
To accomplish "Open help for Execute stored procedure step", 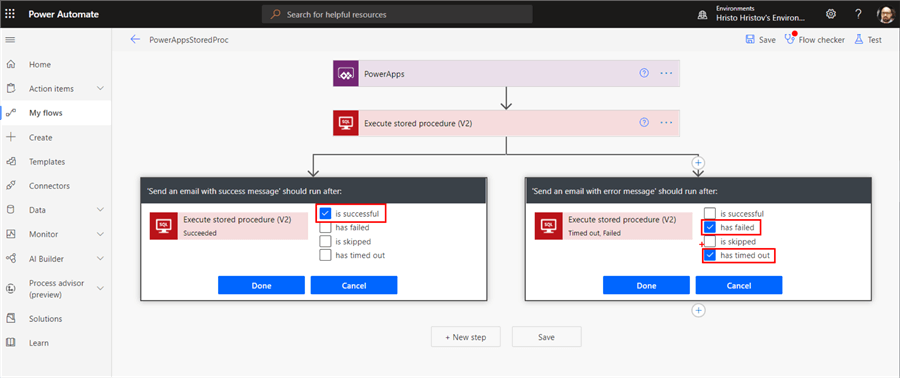I will click(x=644, y=123).
